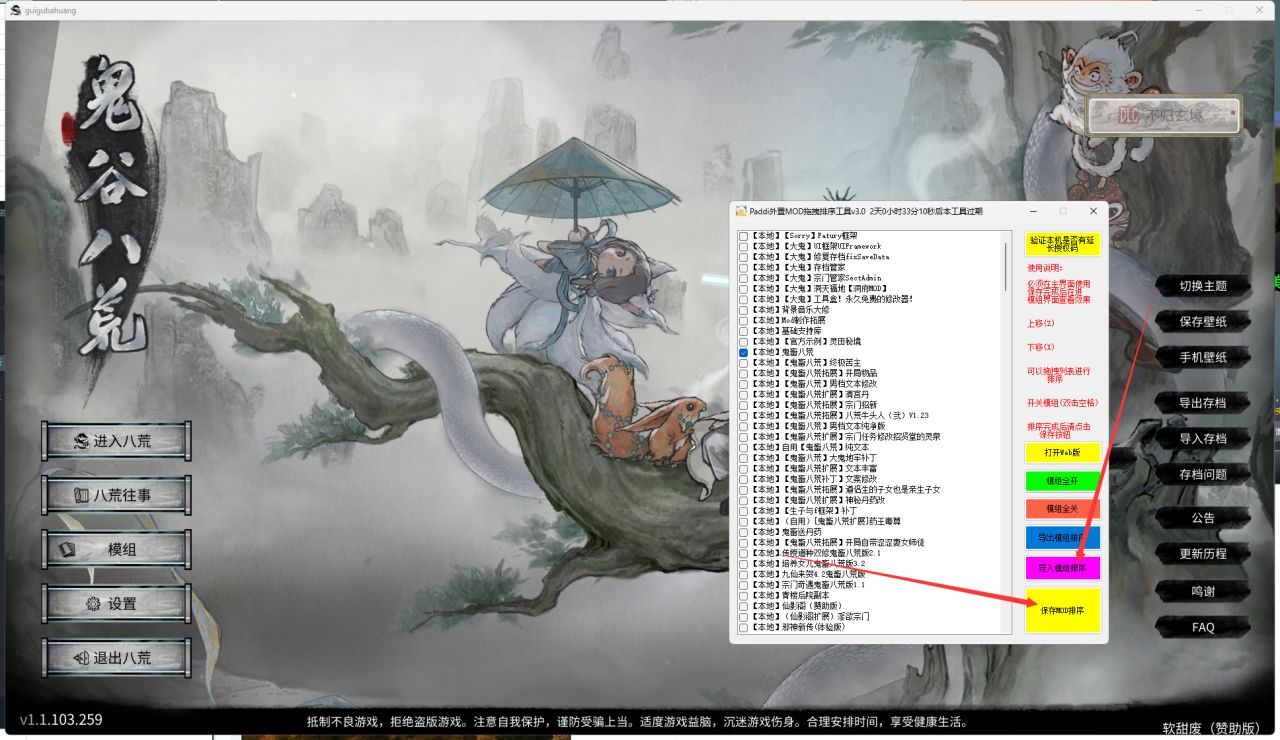Click yellow 验证本机是否有延长授权码 button
The width and height of the screenshot is (1280, 740).
click(x=1062, y=244)
